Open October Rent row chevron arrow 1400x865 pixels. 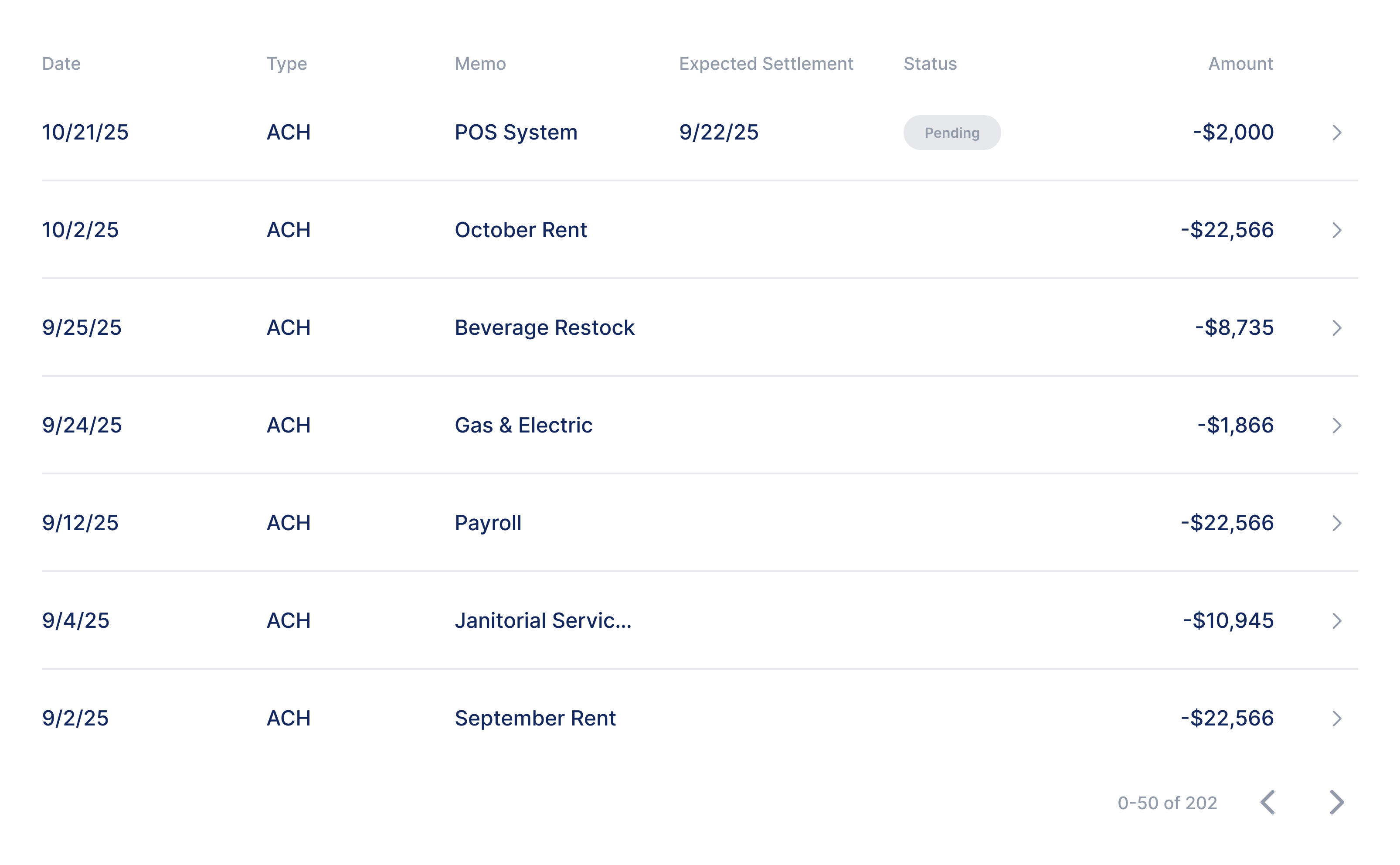[x=1336, y=231]
